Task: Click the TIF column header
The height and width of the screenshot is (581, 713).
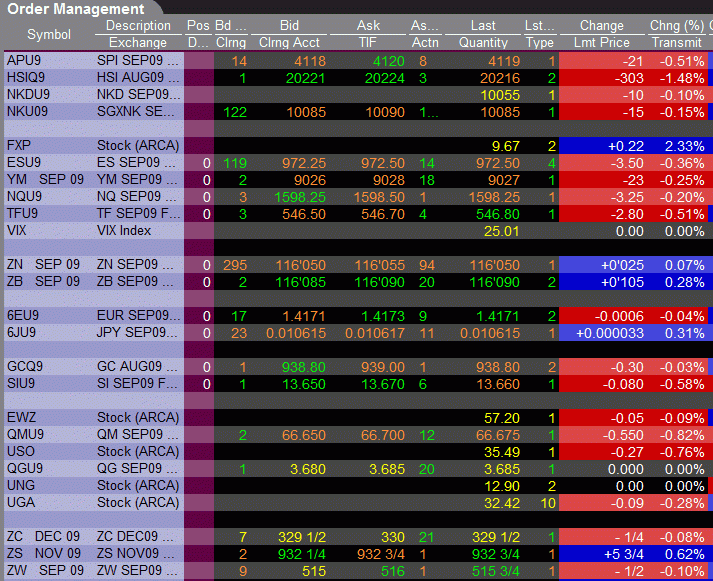Action: click(368, 42)
